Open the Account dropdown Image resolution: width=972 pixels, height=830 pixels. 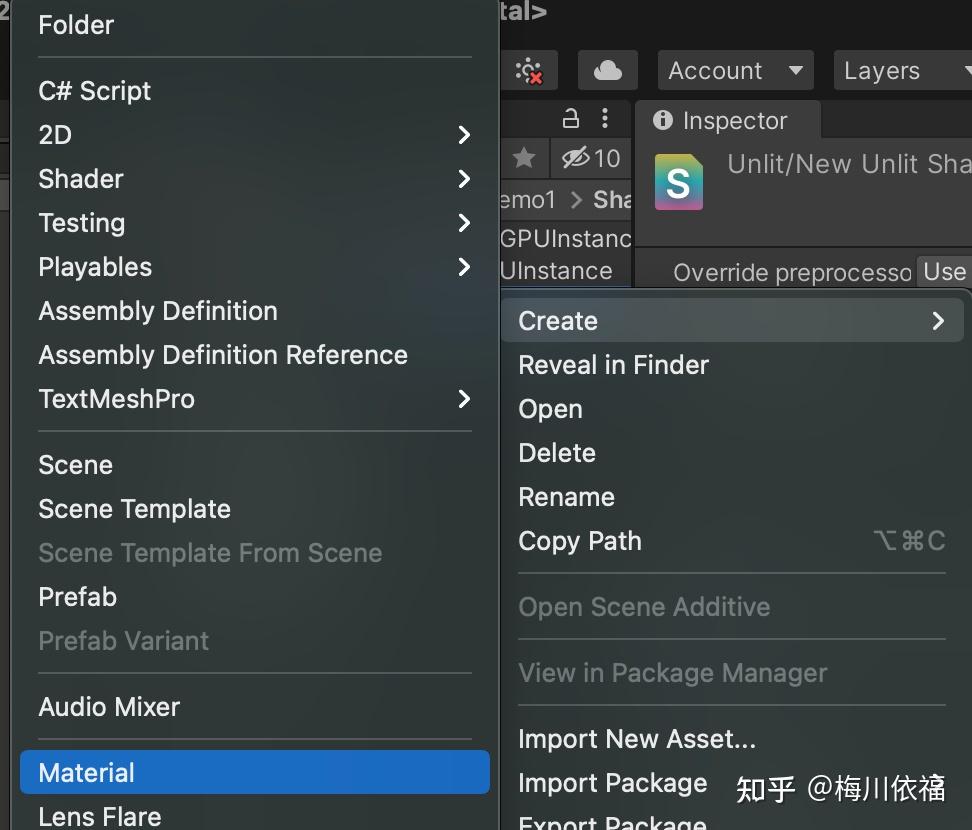[x=735, y=71]
